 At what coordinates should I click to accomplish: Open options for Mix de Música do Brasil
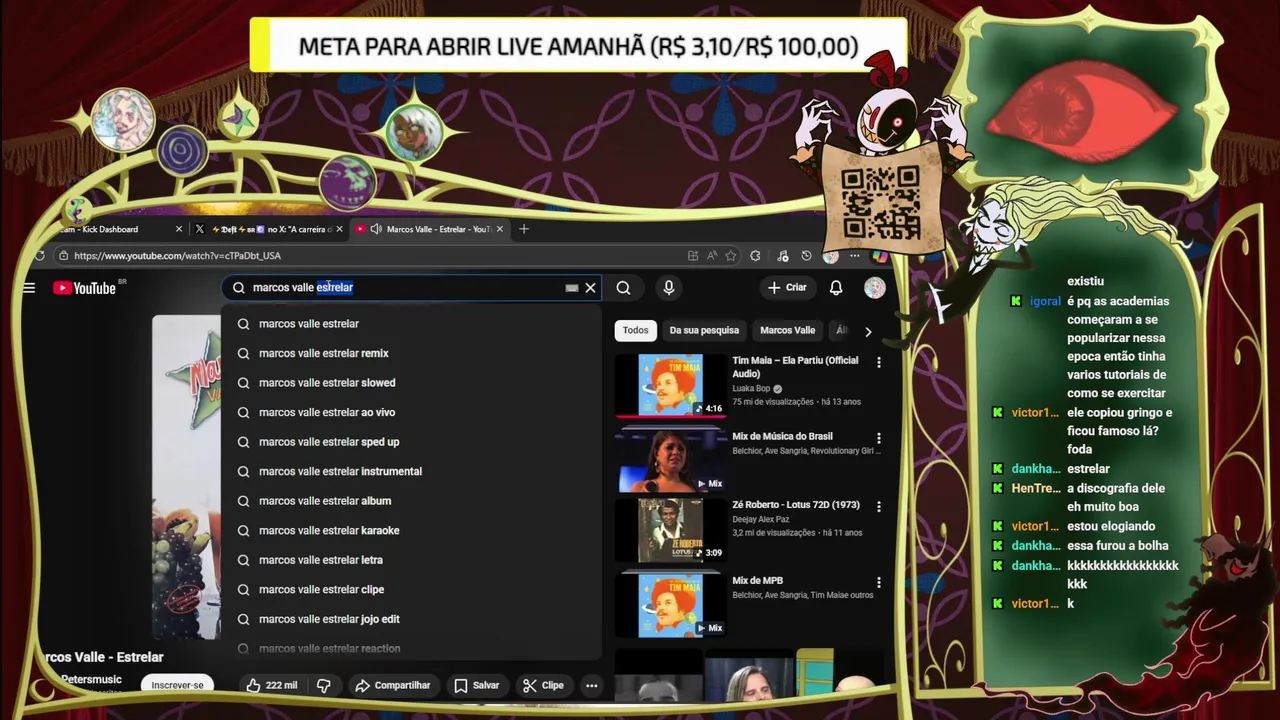point(879,438)
